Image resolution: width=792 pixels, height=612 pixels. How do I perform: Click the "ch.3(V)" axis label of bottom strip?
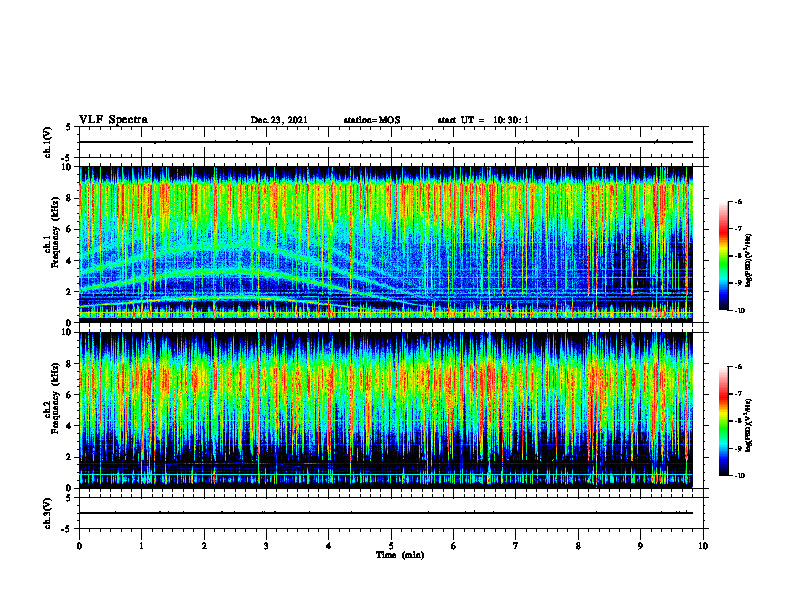pyautogui.click(x=47, y=513)
